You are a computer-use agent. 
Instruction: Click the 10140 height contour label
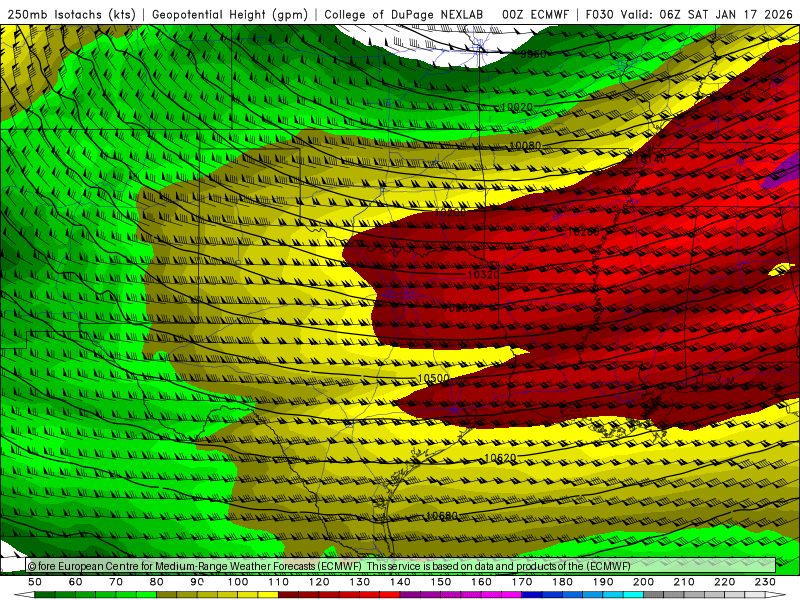pyautogui.click(x=651, y=160)
